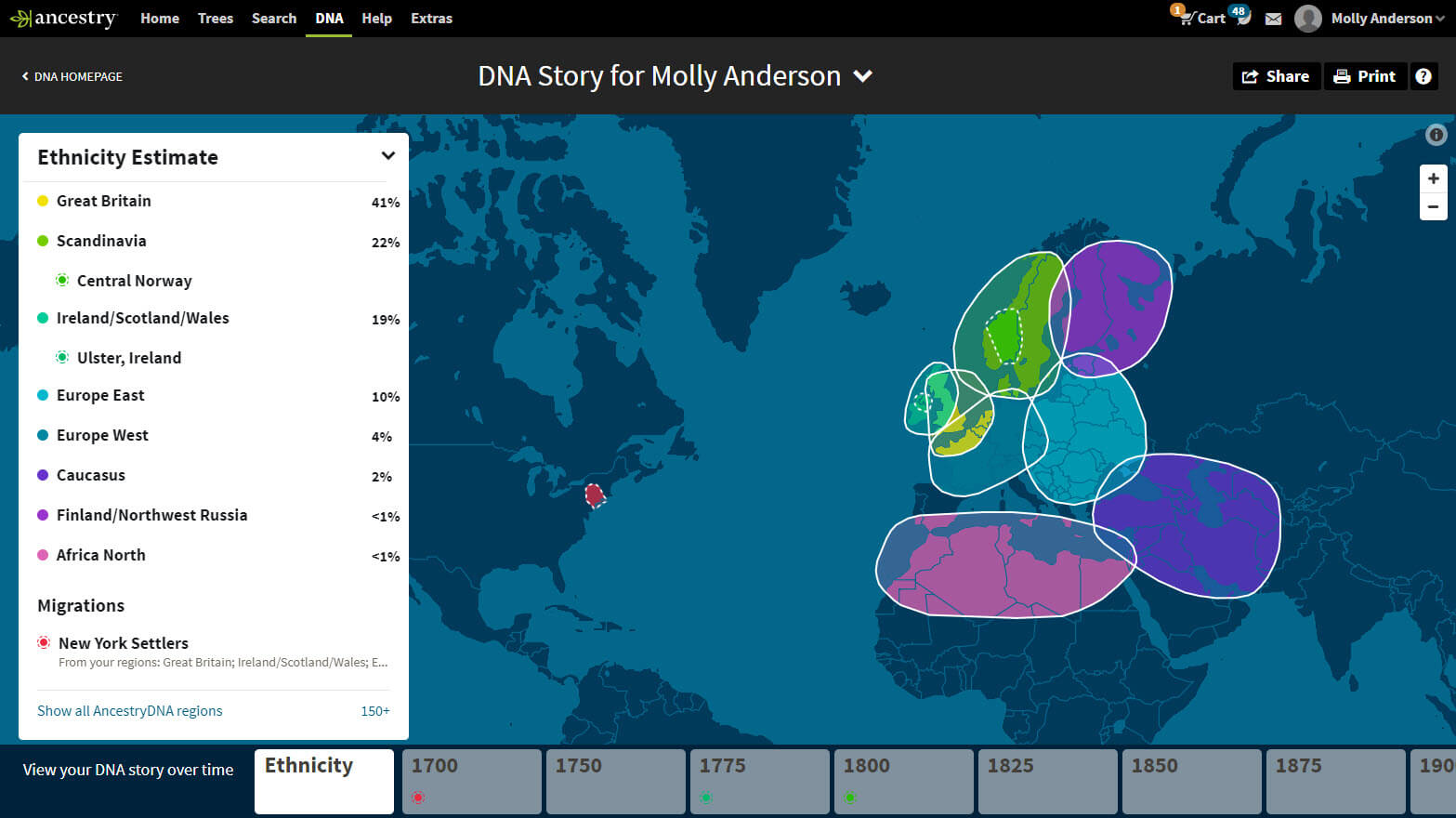Click the green dot under 1800
The width and height of the screenshot is (1456, 818).
click(x=850, y=798)
